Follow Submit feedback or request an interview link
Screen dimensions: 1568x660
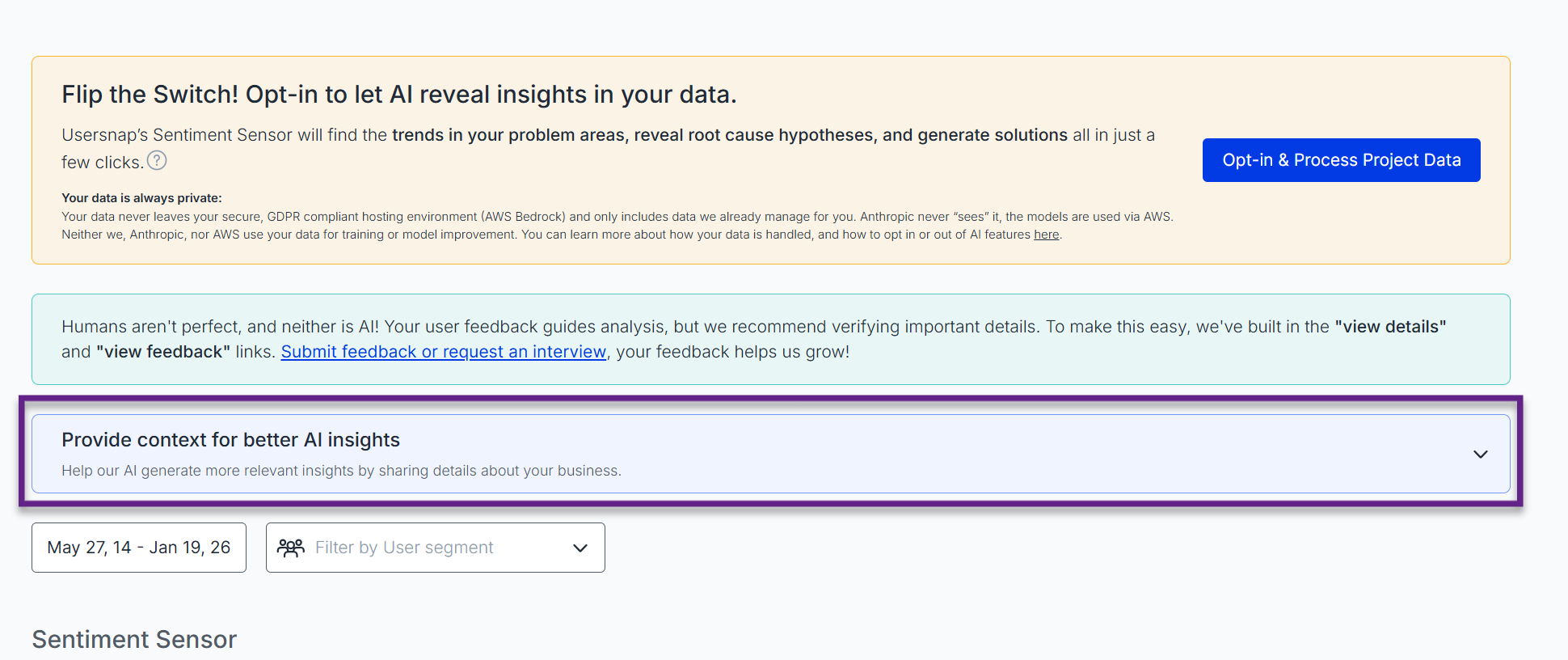pyautogui.click(x=443, y=352)
